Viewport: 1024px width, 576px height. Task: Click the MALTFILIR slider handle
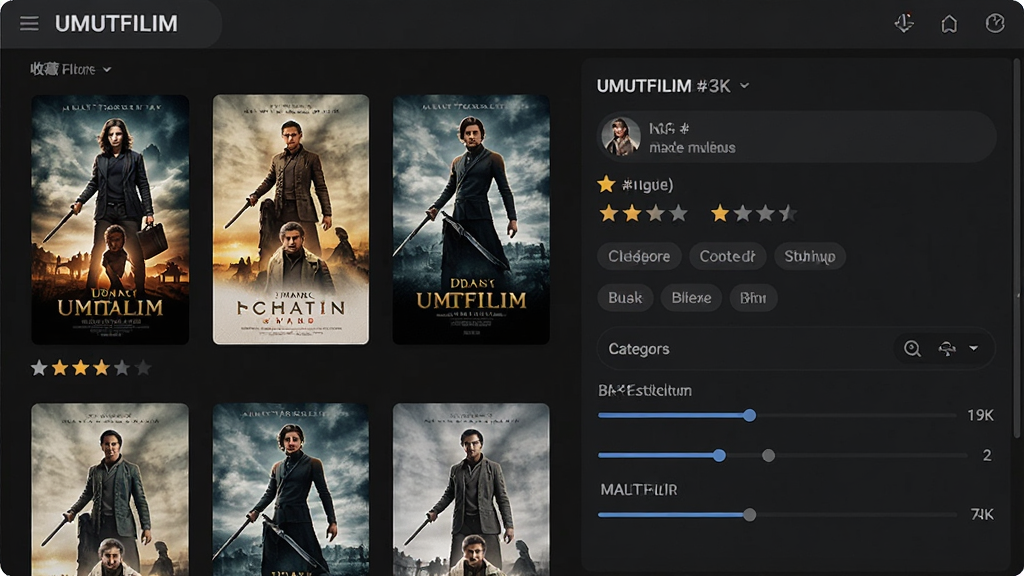(x=750, y=515)
